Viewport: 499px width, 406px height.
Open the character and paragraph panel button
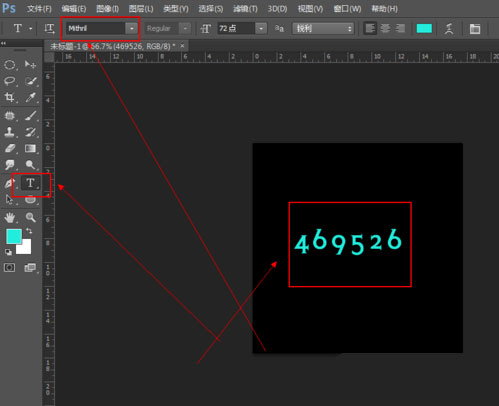pos(475,28)
